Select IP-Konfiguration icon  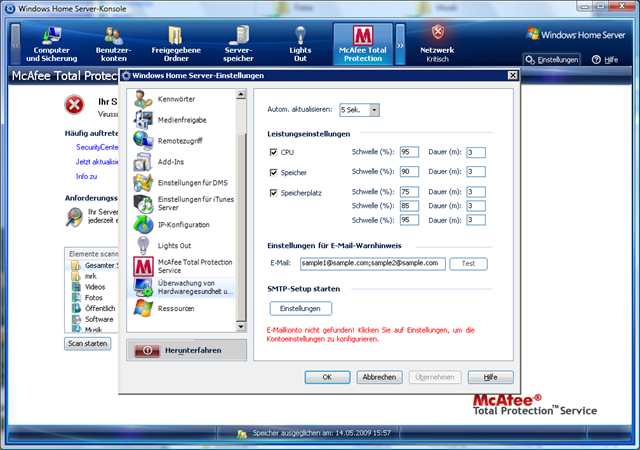coord(143,224)
